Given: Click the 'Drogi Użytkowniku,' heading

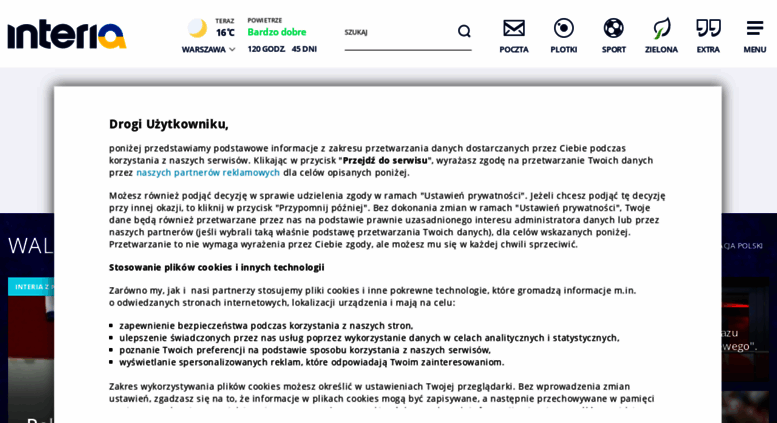Looking at the screenshot, I should tap(168, 124).
